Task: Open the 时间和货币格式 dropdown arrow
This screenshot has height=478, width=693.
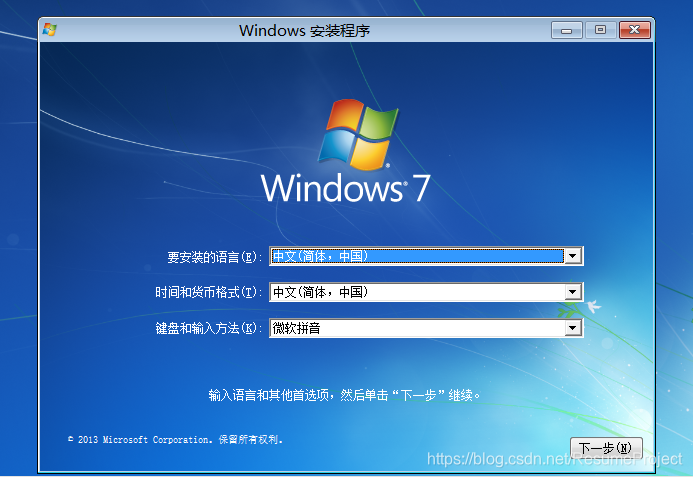Action: click(x=573, y=292)
